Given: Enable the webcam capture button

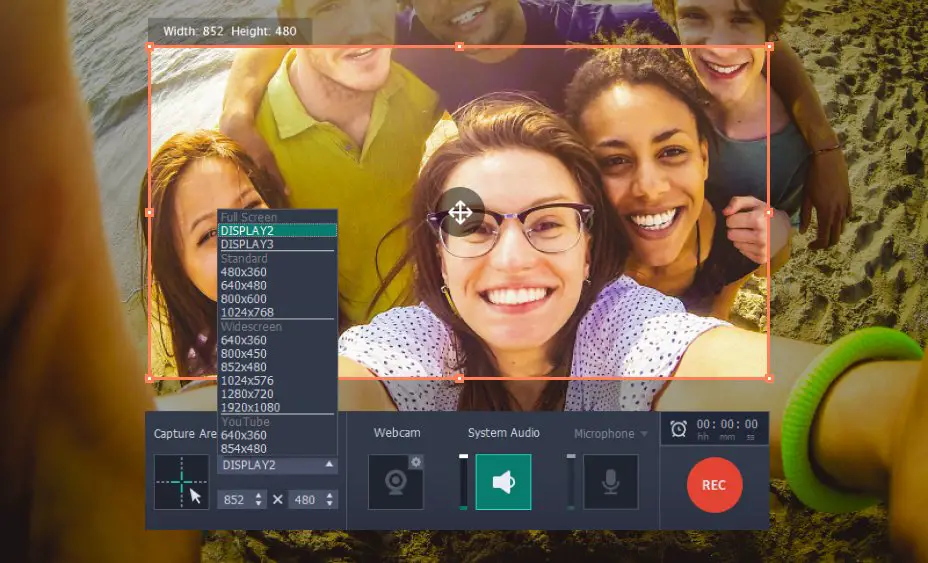Looking at the screenshot, I should [x=395, y=482].
